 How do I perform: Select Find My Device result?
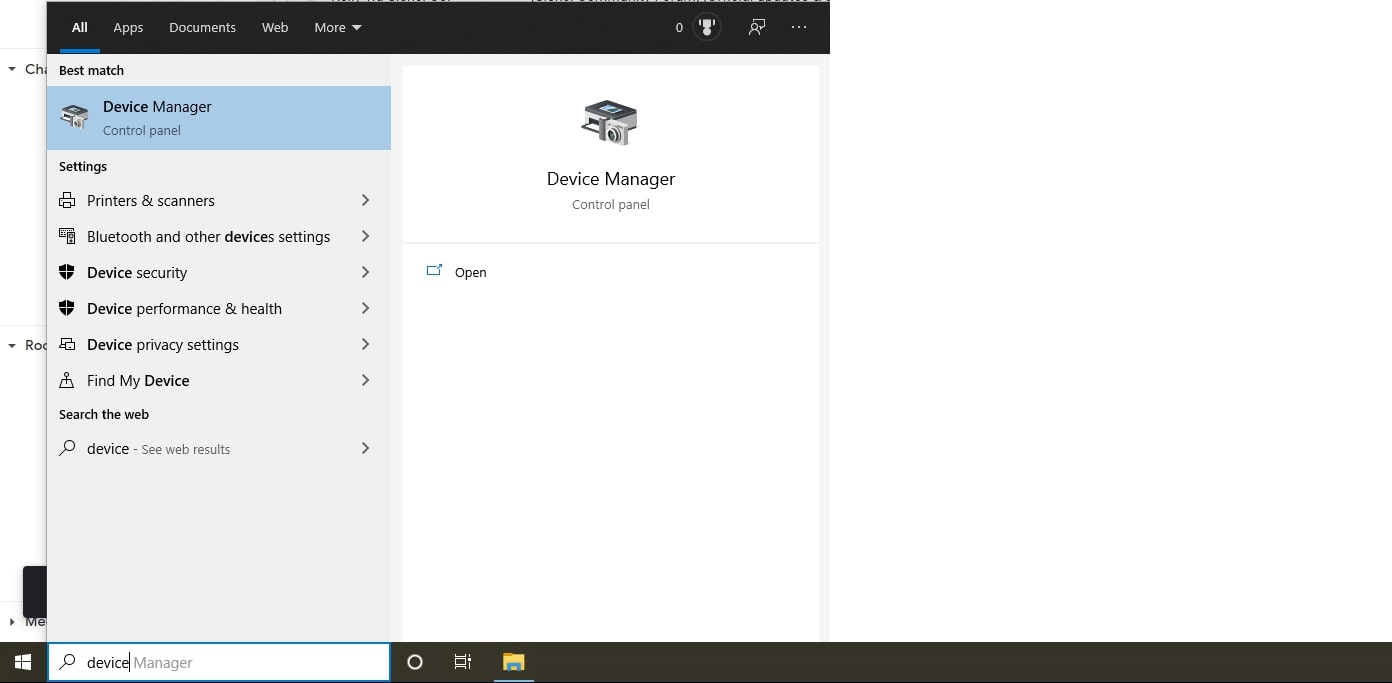point(219,381)
